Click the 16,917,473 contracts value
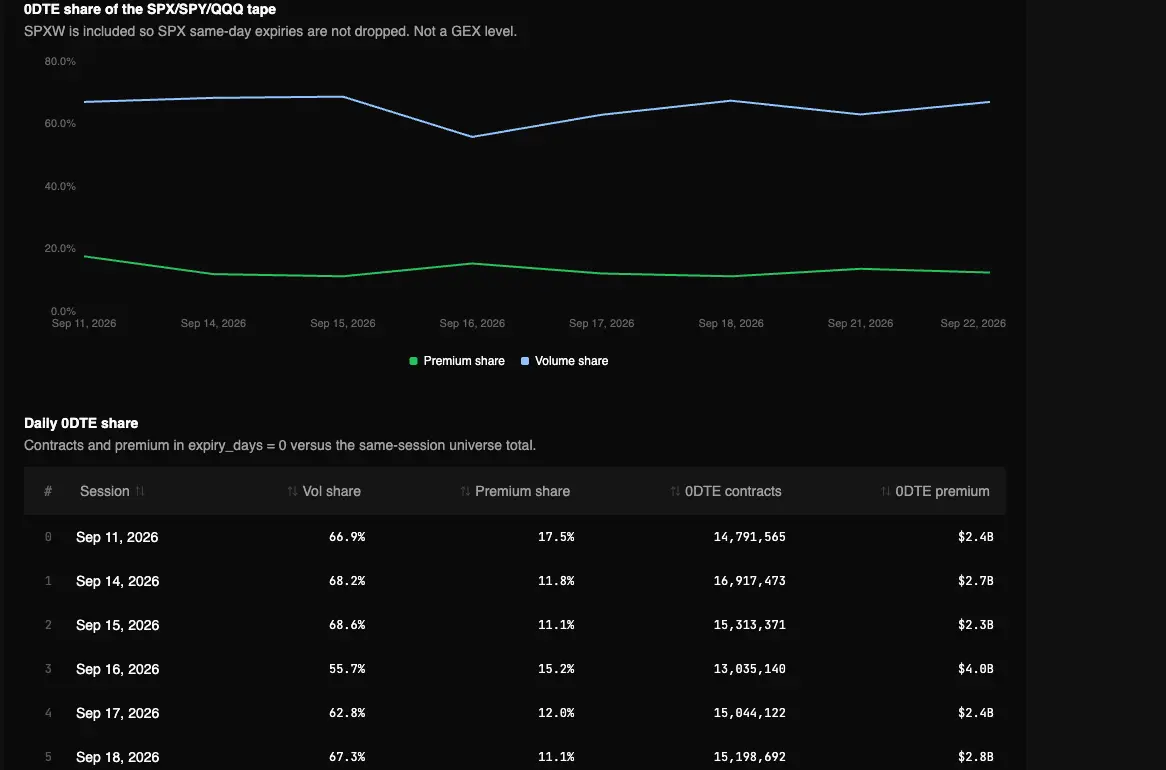Screen dimensions: 1166x770 (750, 580)
